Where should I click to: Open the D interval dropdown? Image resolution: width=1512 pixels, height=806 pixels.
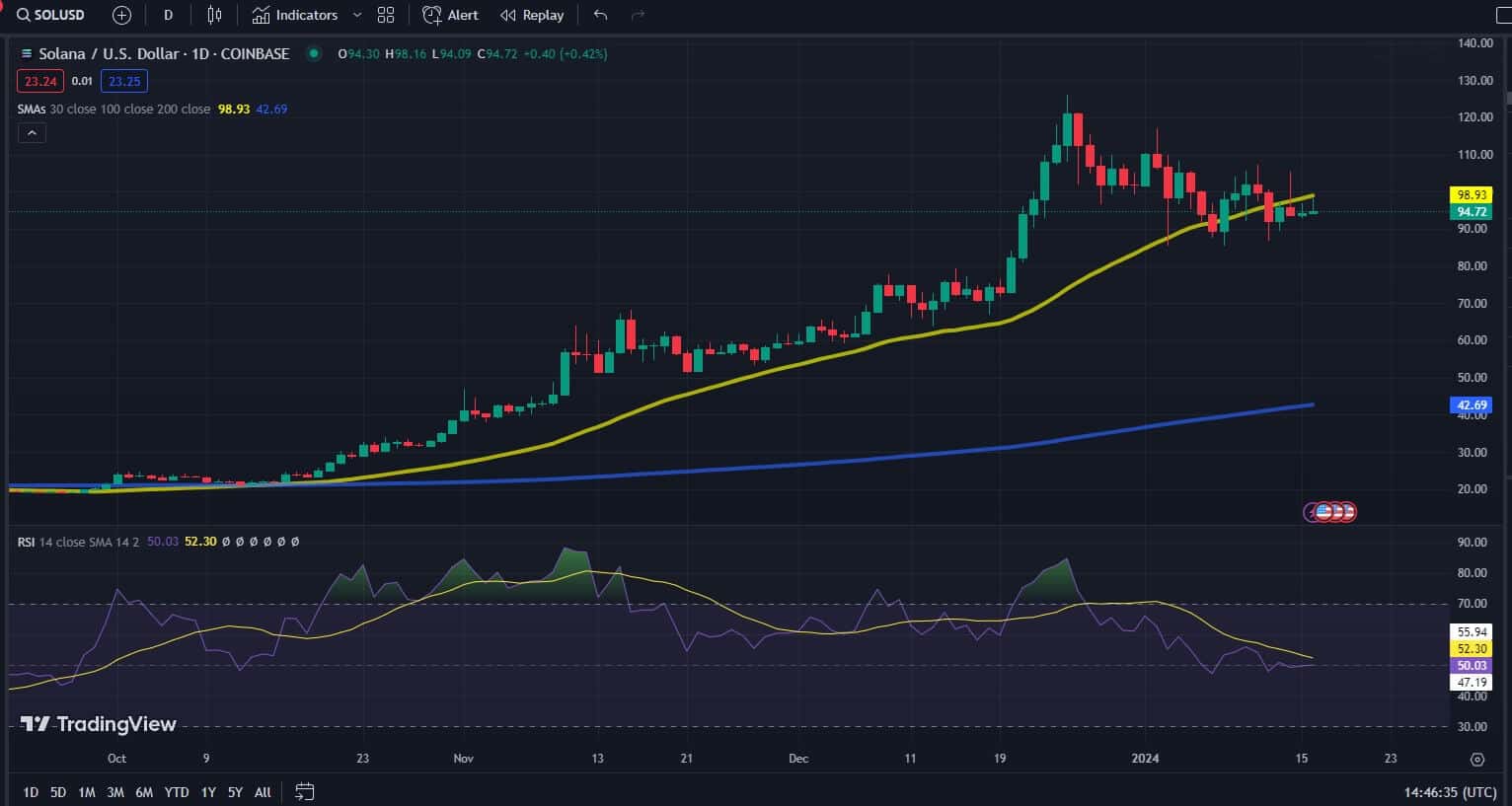(x=169, y=15)
